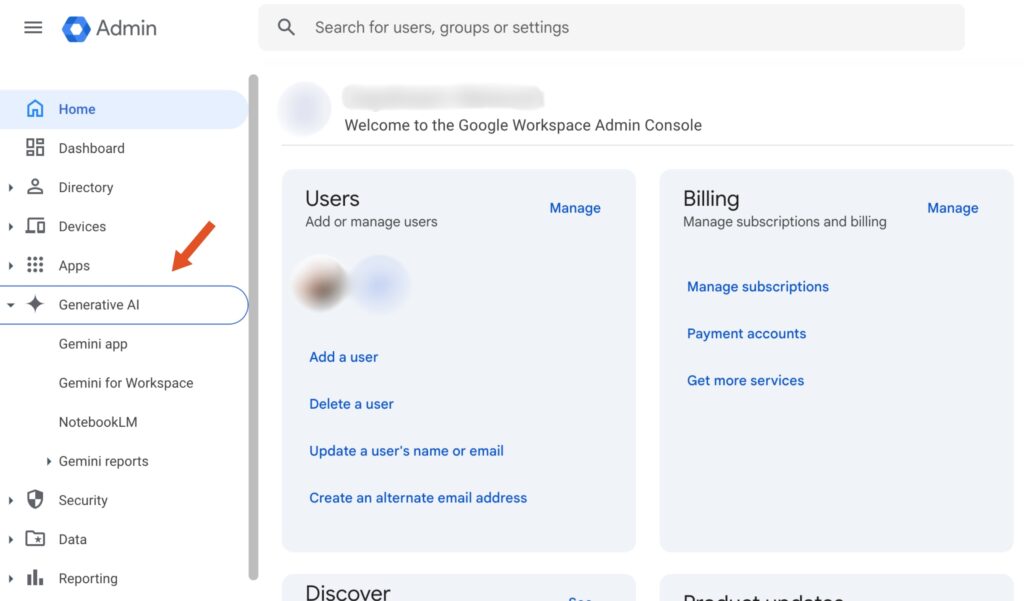Click the Add a user link
Viewport: 1024px width, 601px height.
tap(344, 357)
